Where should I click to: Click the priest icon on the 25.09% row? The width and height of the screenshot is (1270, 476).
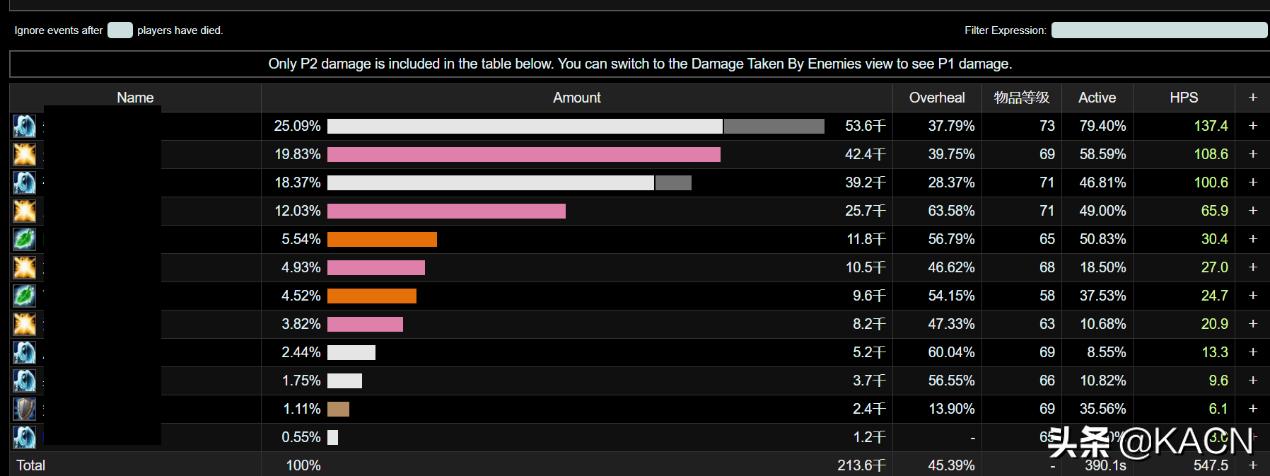pos(24,126)
